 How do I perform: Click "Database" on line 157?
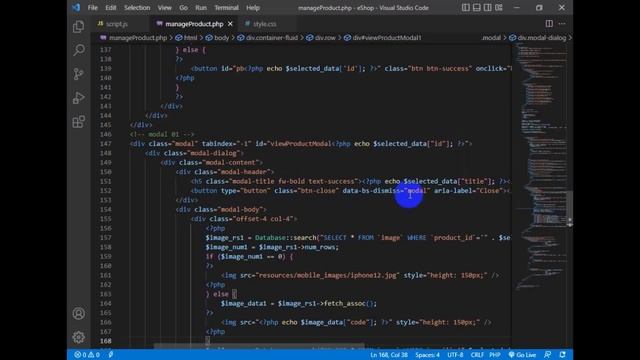point(270,238)
